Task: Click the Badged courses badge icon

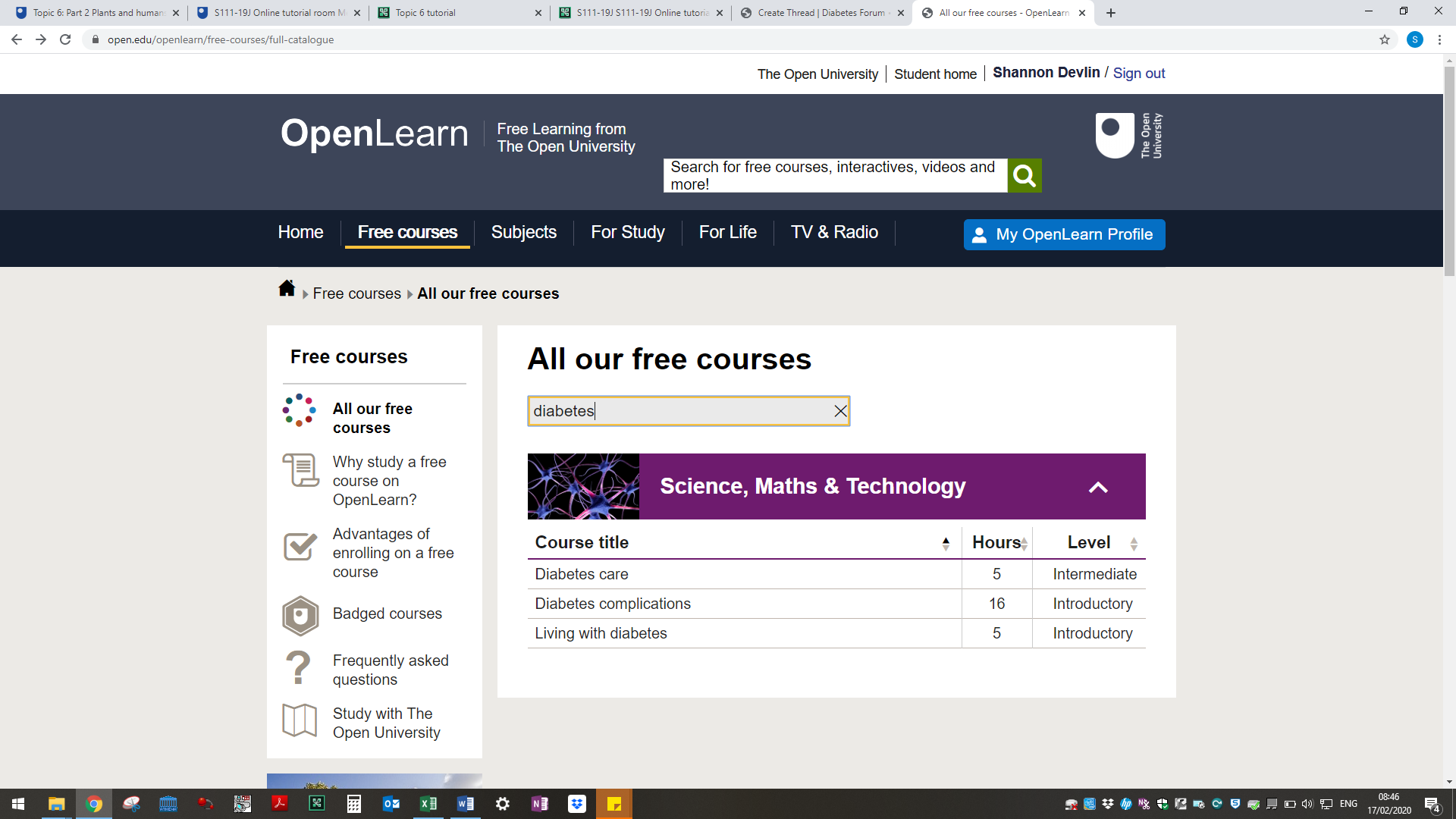Action: point(300,615)
